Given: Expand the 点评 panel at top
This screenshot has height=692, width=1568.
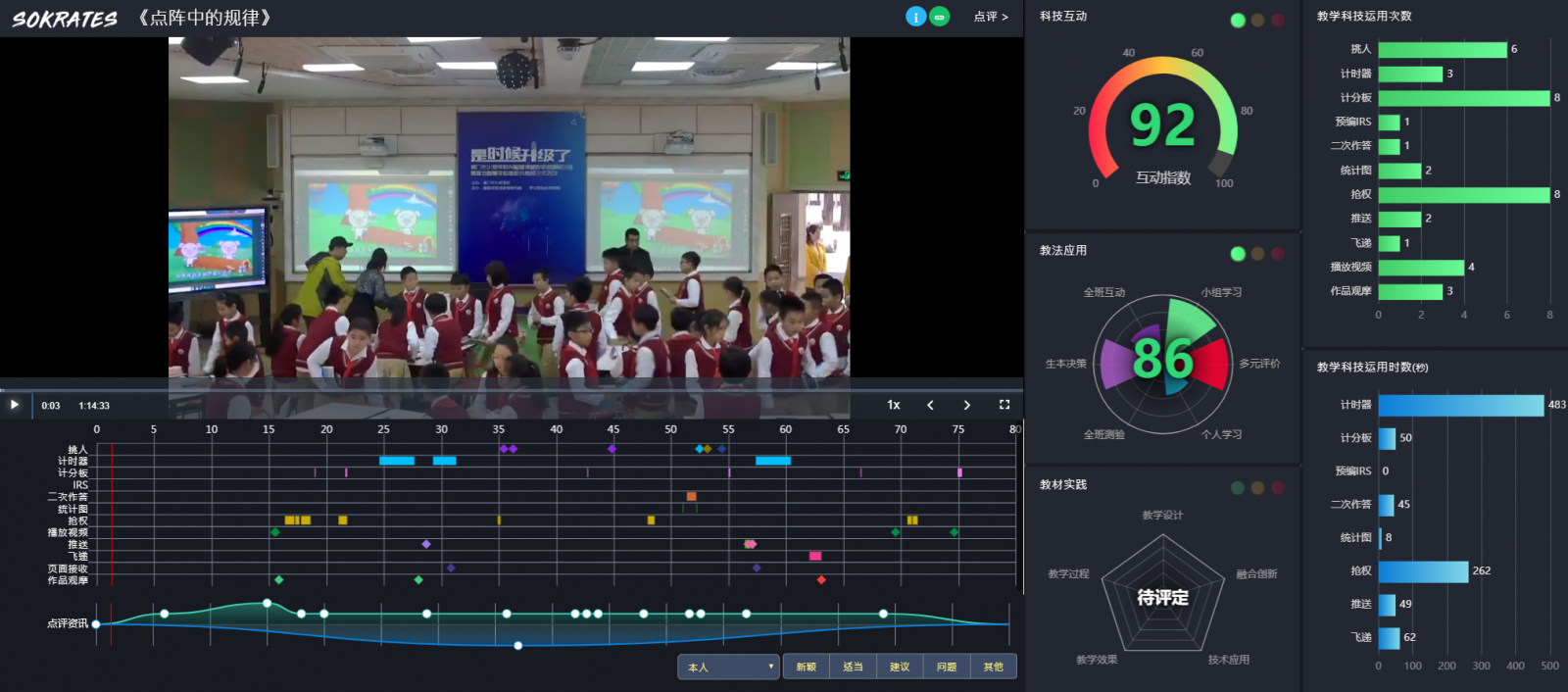Looking at the screenshot, I should [991, 17].
